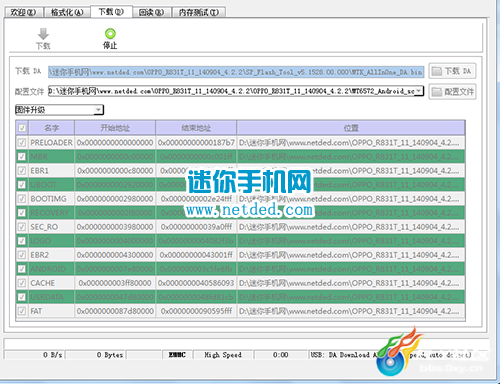The height and width of the screenshot is (384, 500).
Task: Click the 开始地址 column header
Action: 115,128
